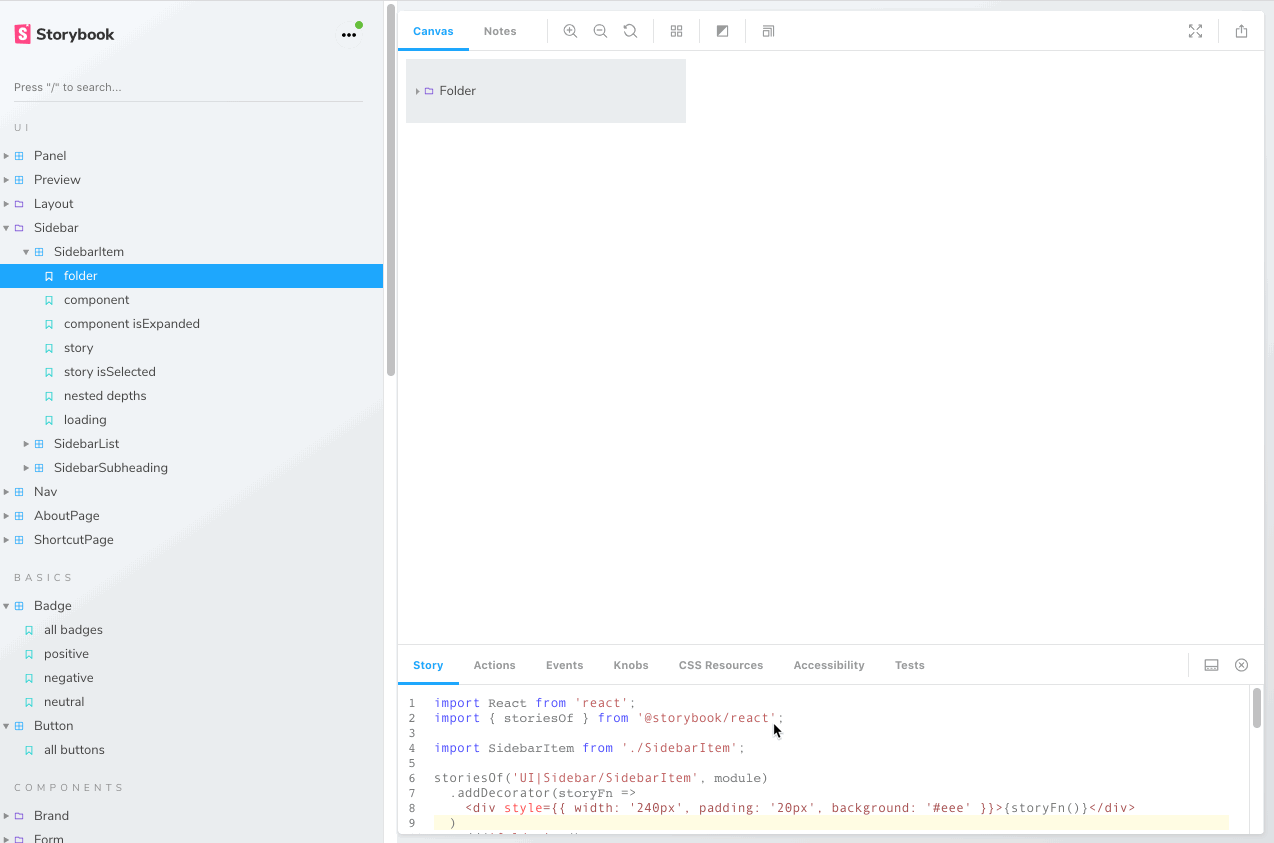The height and width of the screenshot is (843, 1274).
Task: Zoom out of the canvas preview
Action: pyautogui.click(x=600, y=31)
